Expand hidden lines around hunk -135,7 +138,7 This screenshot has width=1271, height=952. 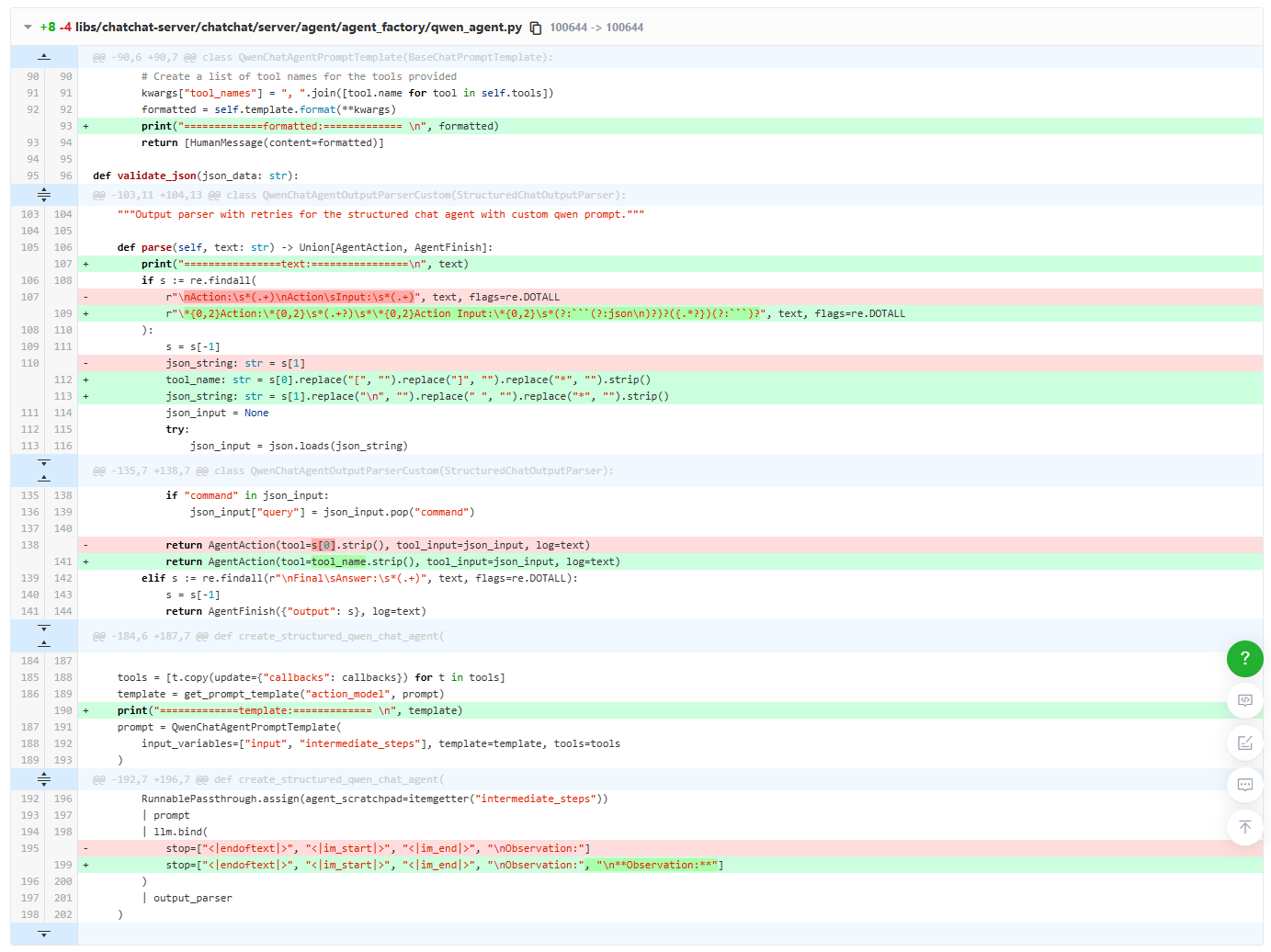point(43,470)
